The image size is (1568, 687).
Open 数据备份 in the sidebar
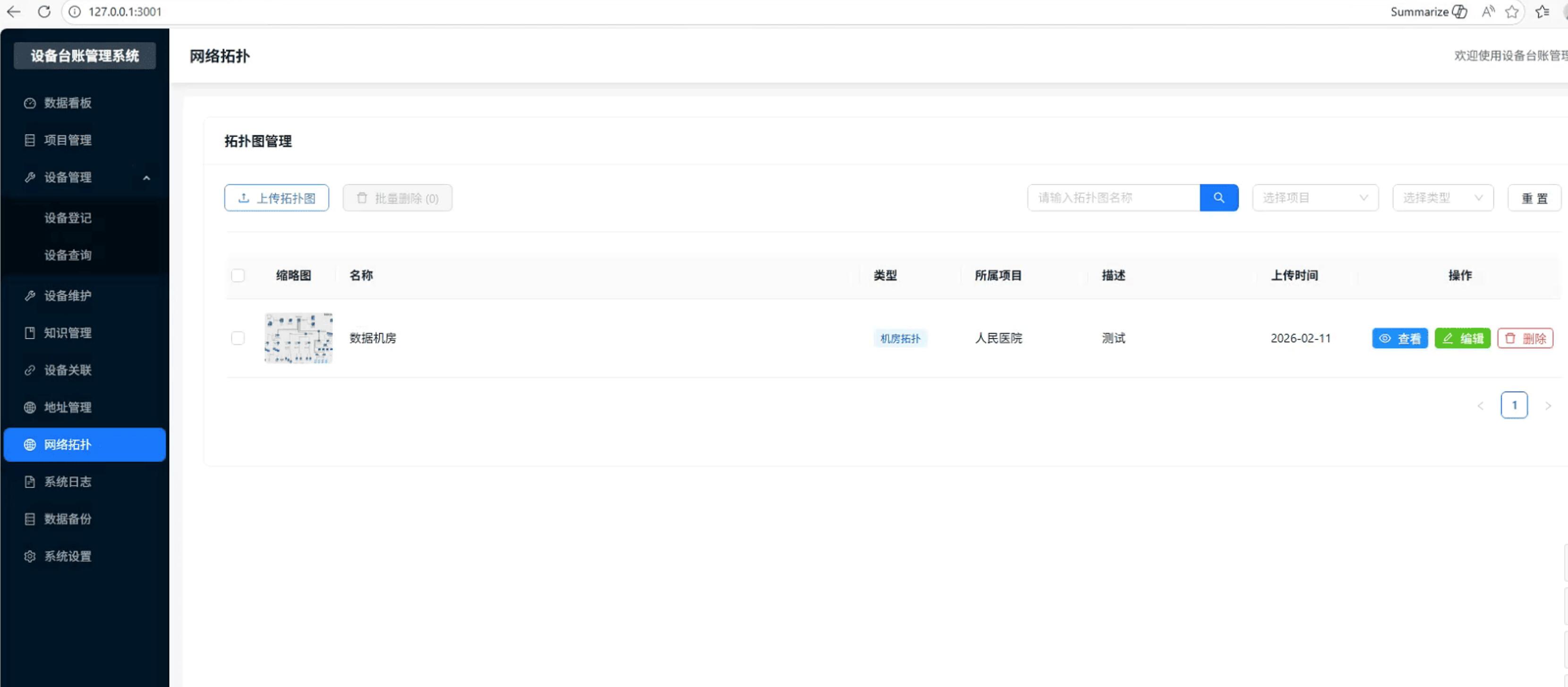pos(85,519)
